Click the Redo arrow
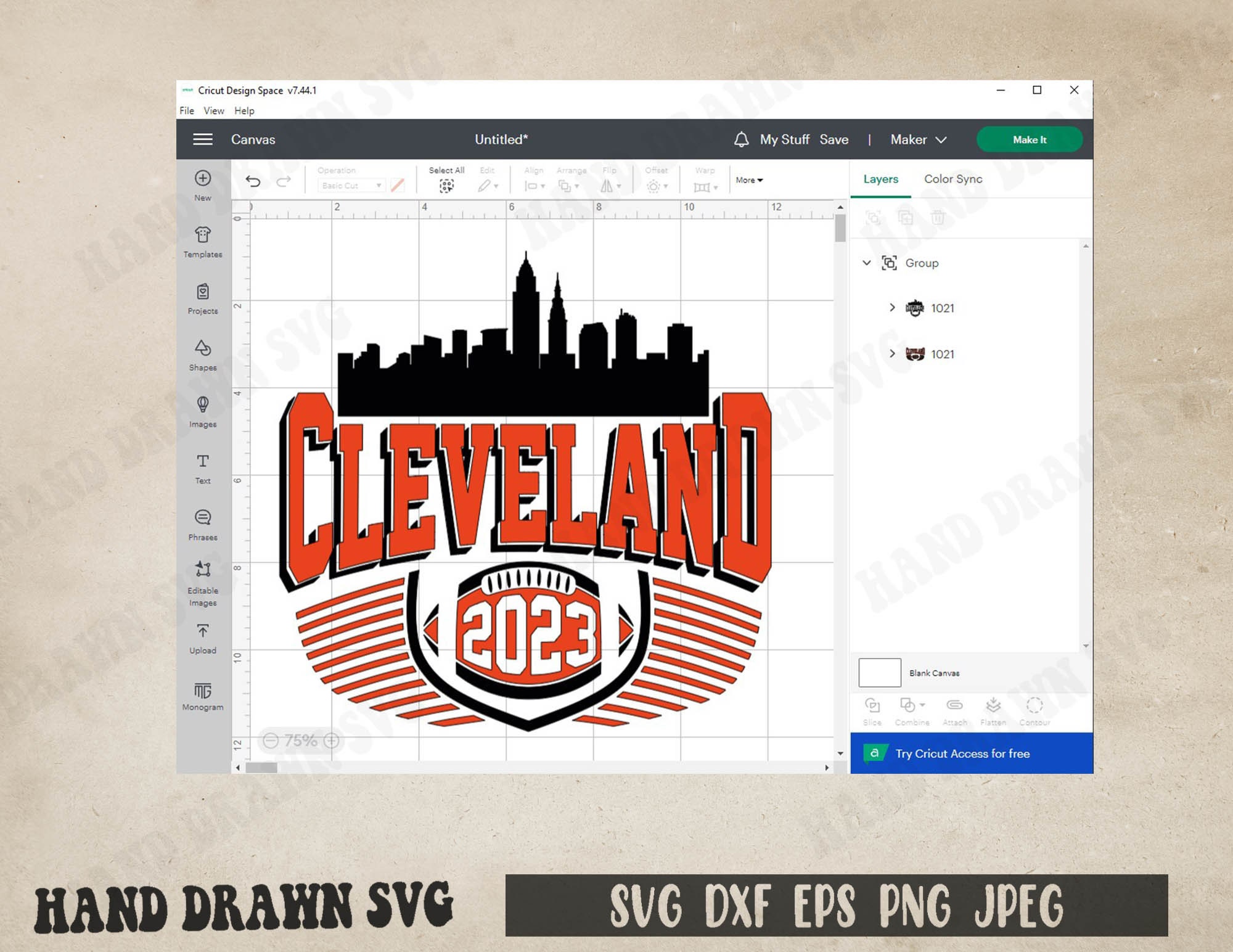The height and width of the screenshot is (952, 1233). (284, 181)
